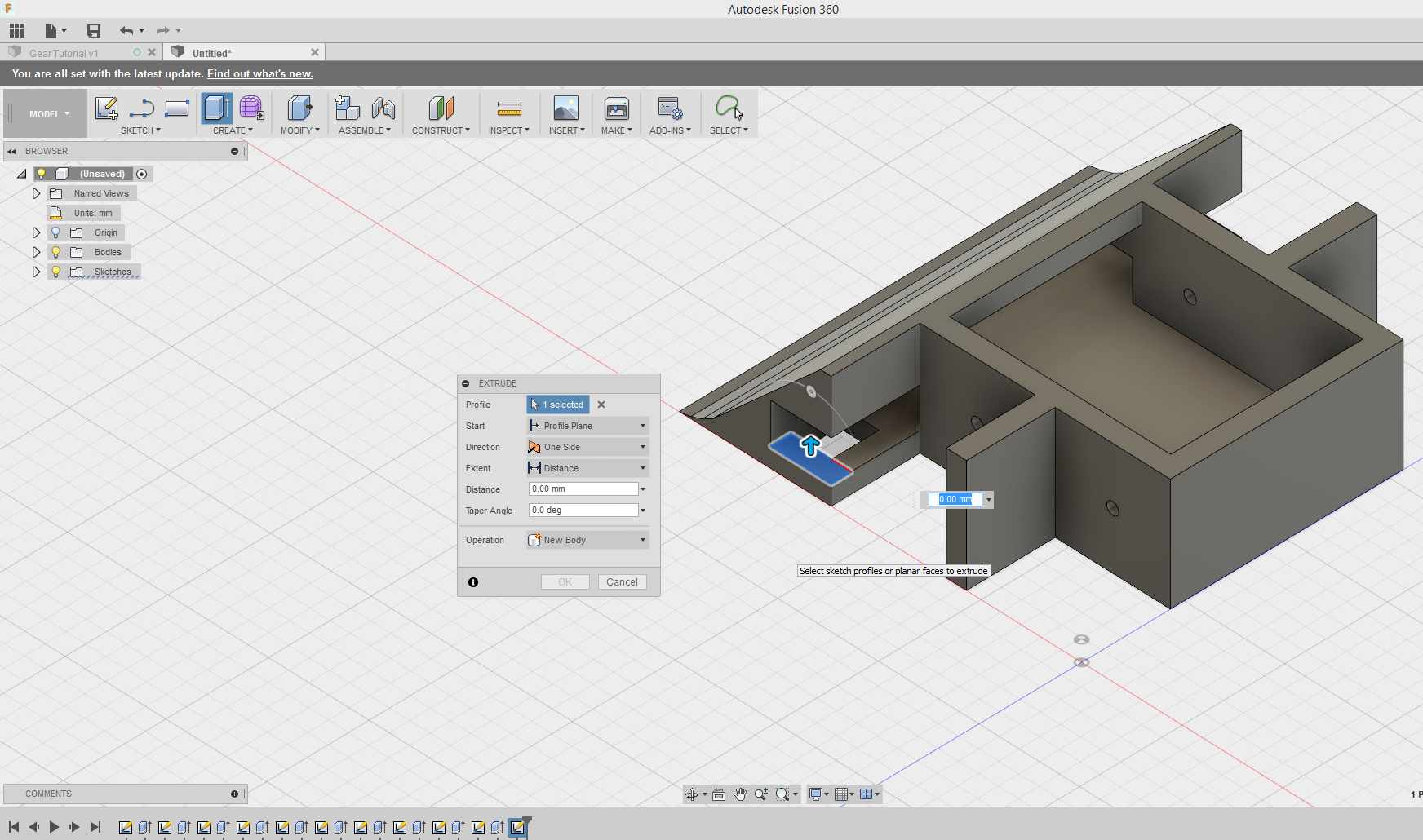The height and width of the screenshot is (840, 1423).
Task: Hide the Origin folder with its lightbulb
Action: tap(55, 232)
